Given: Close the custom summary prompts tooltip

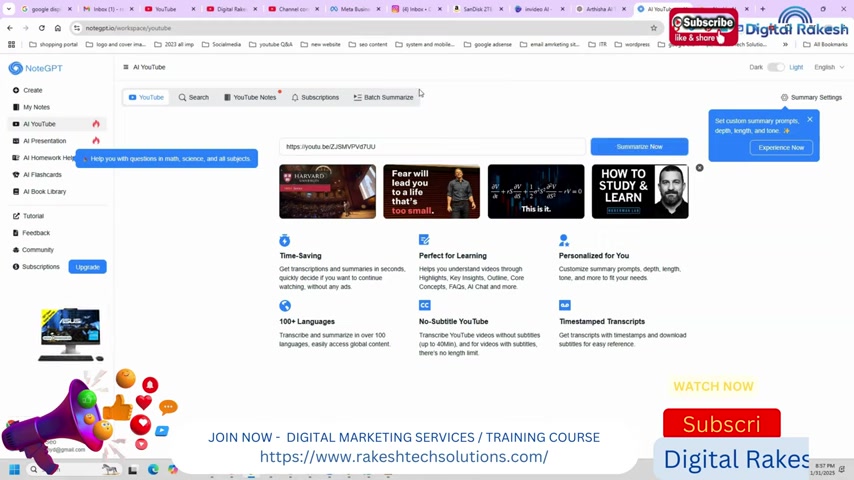Looking at the screenshot, I should tap(810, 119).
